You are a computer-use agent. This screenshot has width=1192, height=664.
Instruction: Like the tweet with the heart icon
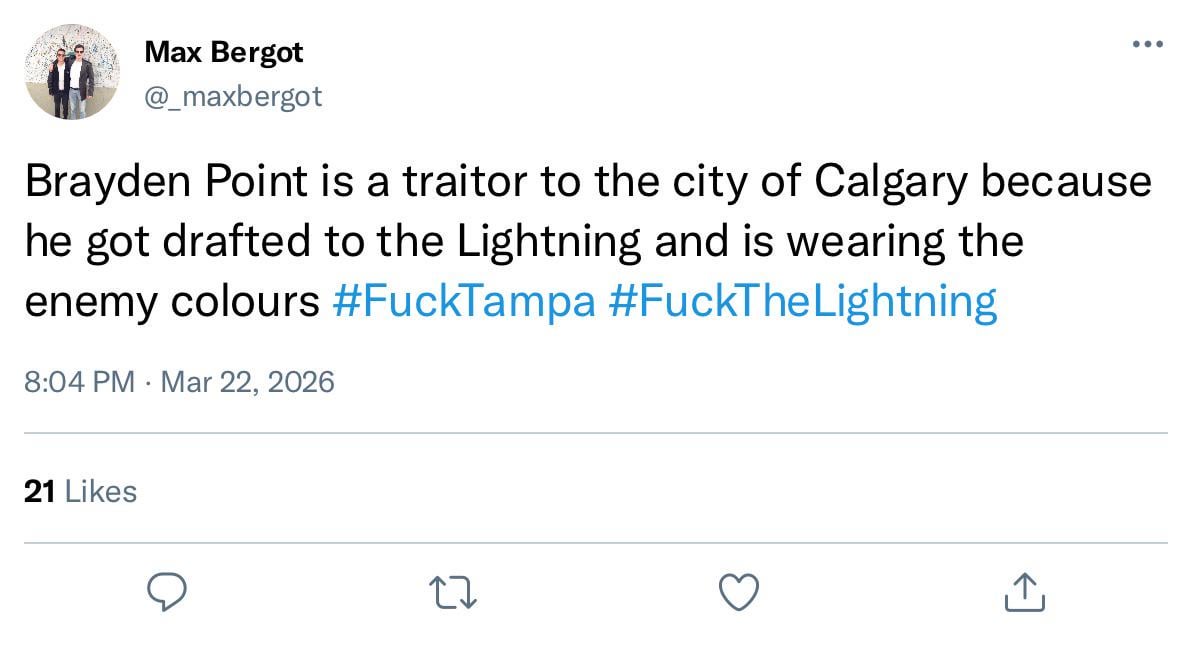[x=739, y=593]
